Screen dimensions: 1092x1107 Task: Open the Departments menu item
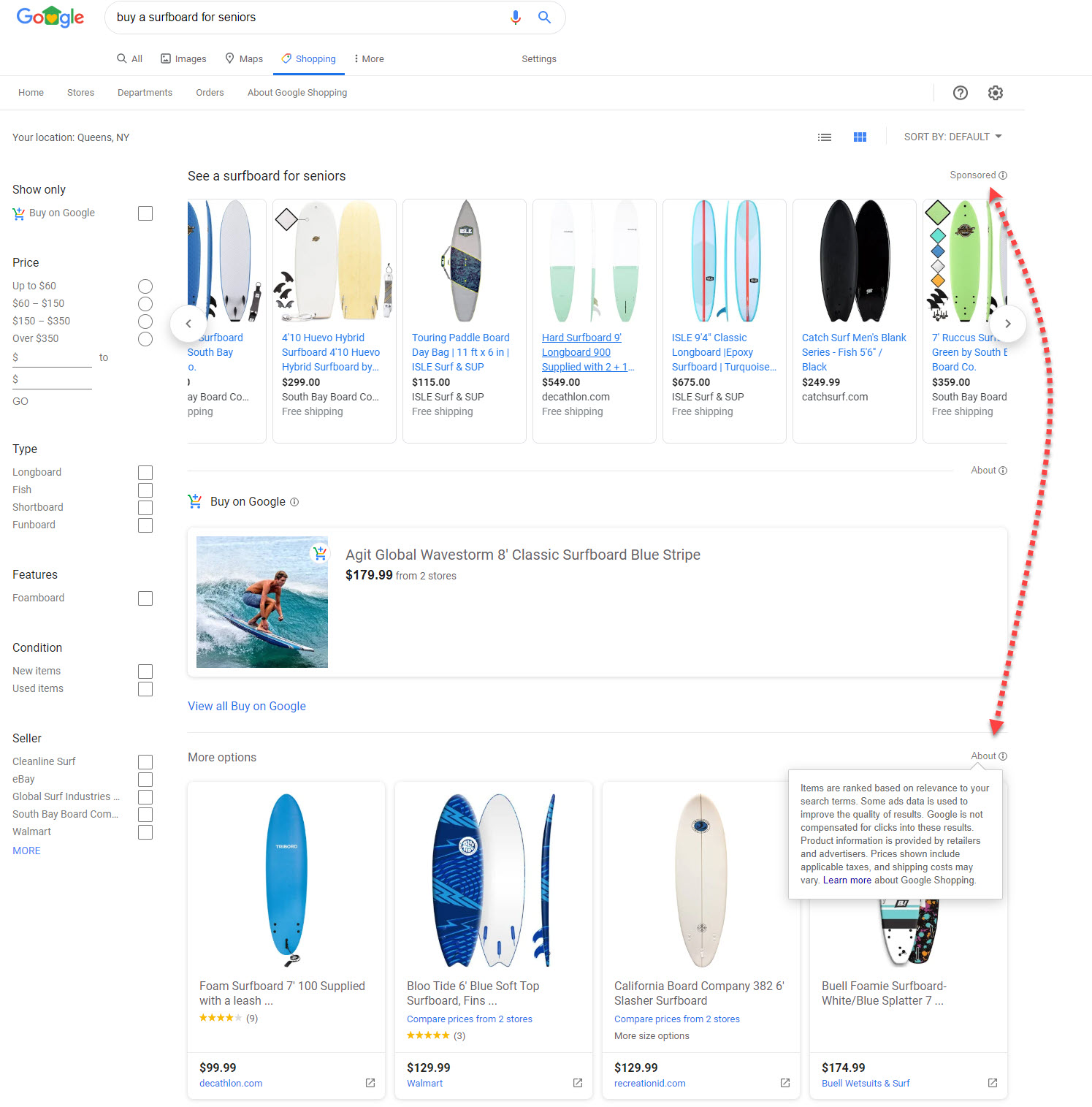[x=145, y=93]
